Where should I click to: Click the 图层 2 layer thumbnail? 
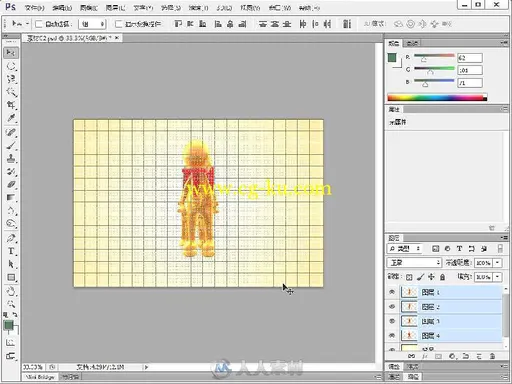[409, 306]
